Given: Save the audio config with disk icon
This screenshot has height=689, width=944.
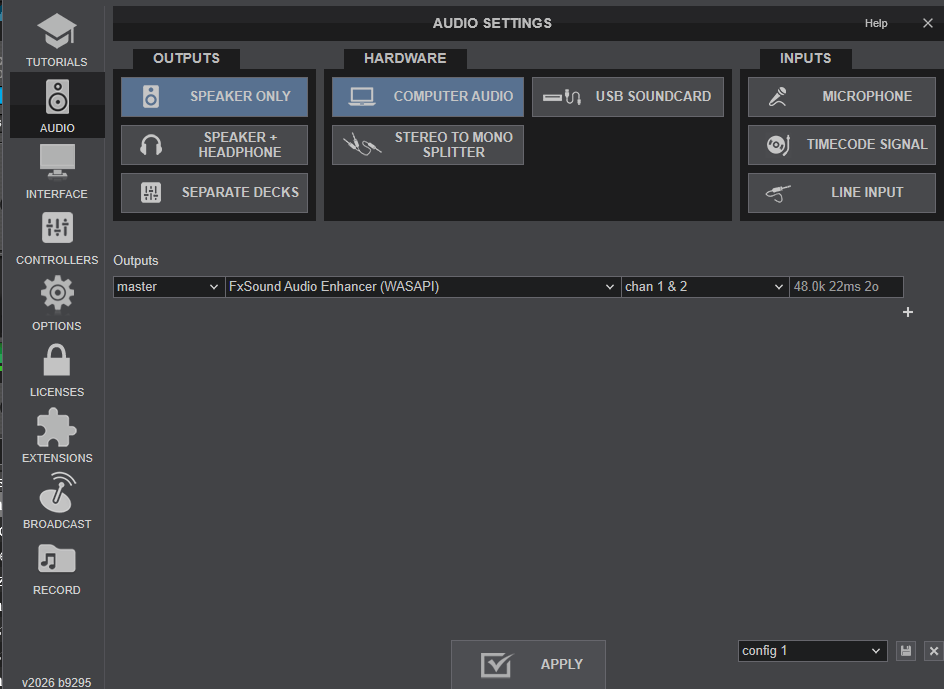Looking at the screenshot, I should (905, 651).
